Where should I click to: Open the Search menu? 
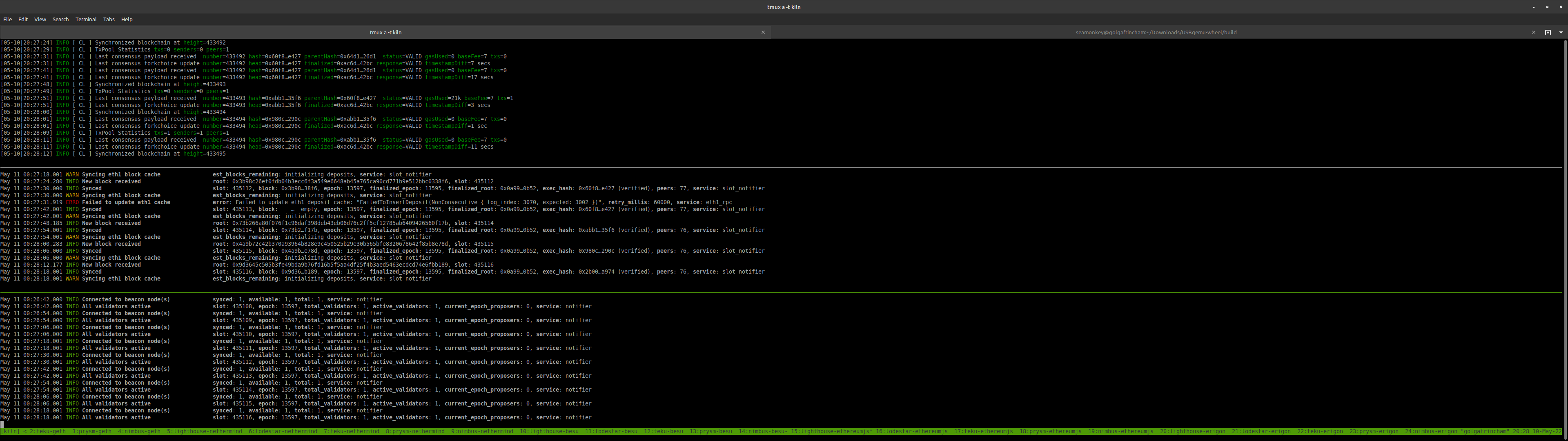click(60, 20)
